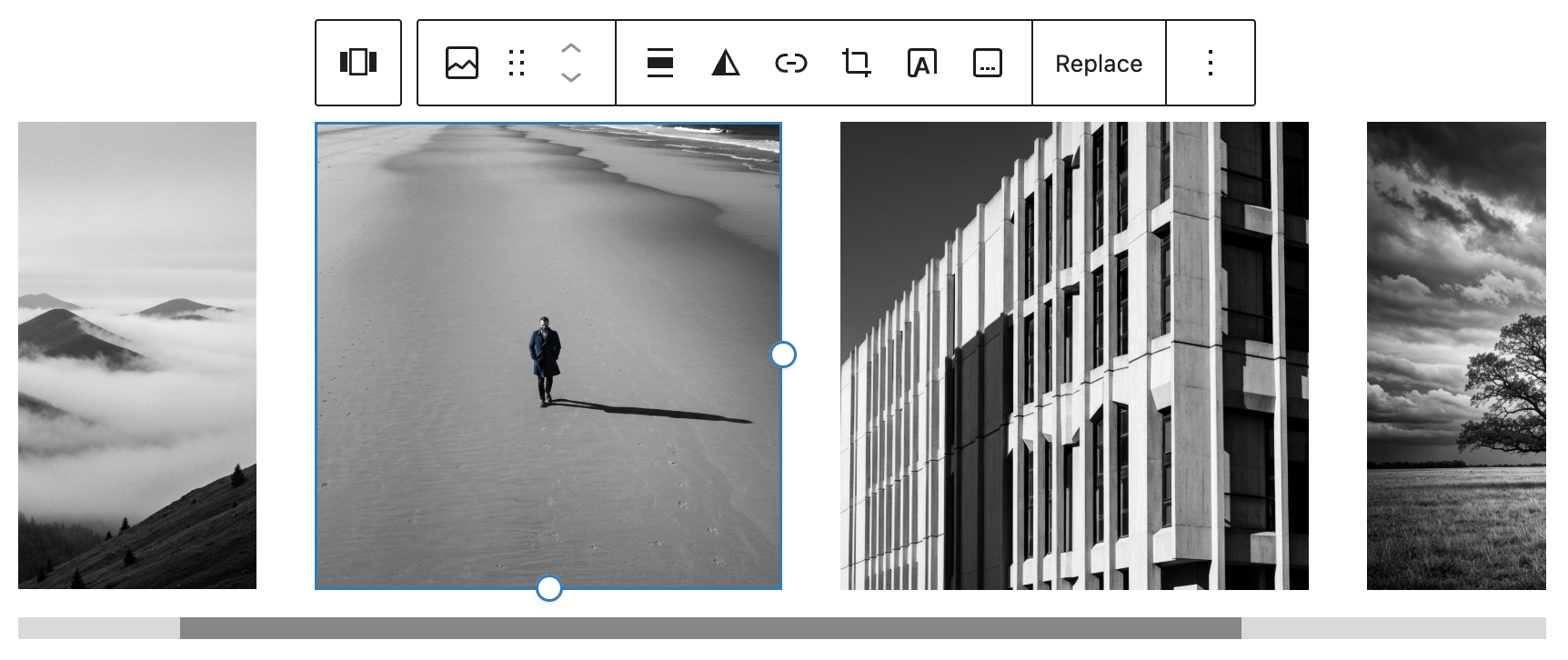Select the concrete building image
Viewport: 1568px width, 660px height.
(x=1074, y=355)
